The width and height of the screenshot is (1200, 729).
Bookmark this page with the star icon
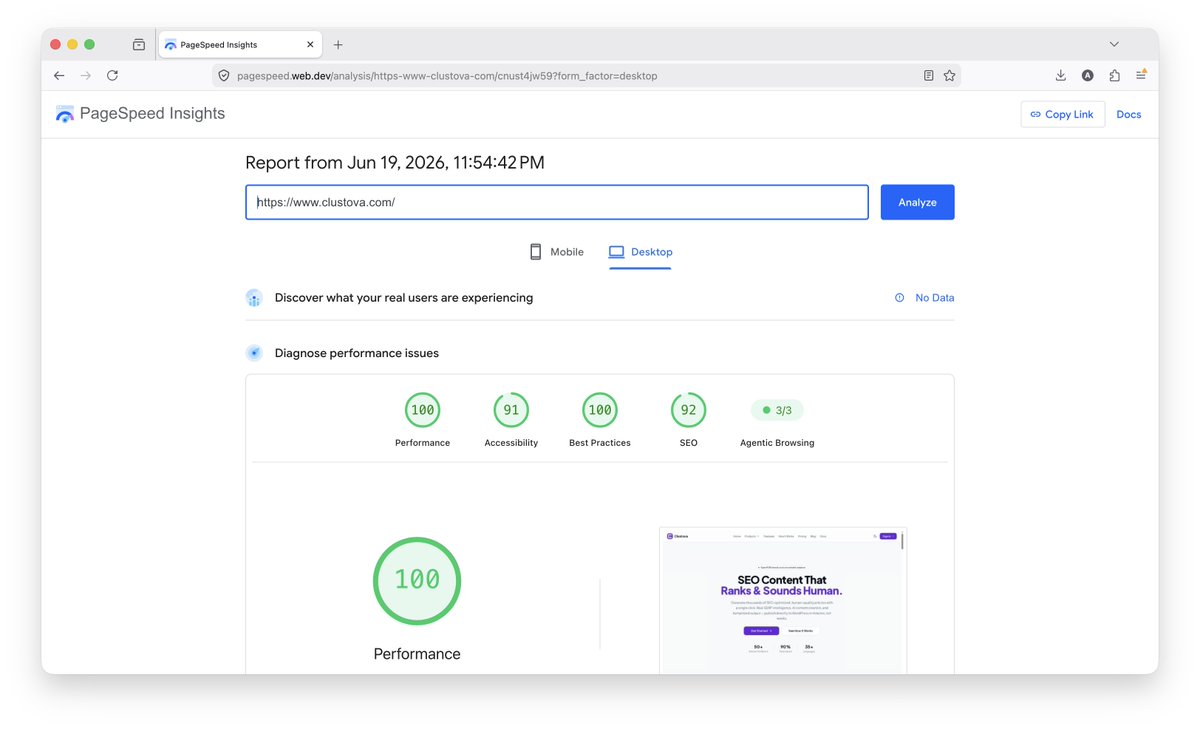click(x=949, y=75)
